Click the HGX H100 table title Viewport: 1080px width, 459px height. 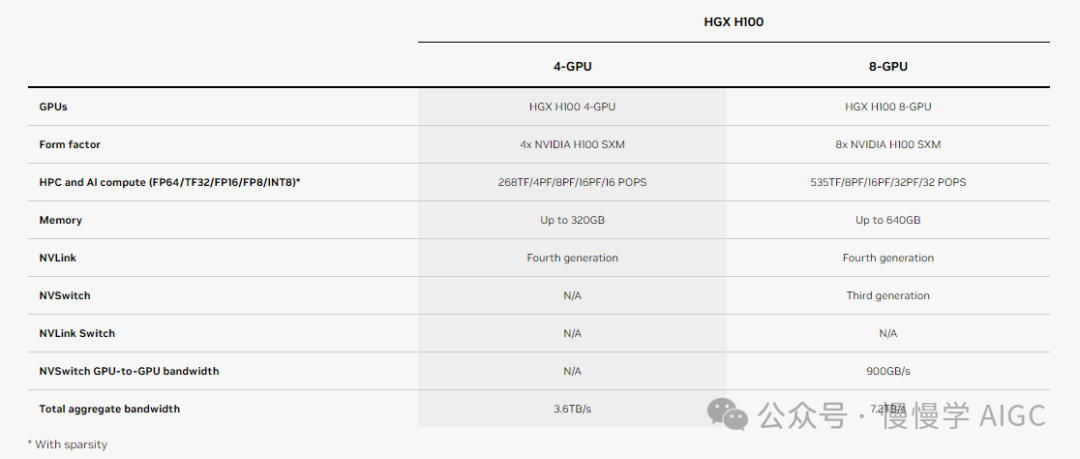coord(734,21)
